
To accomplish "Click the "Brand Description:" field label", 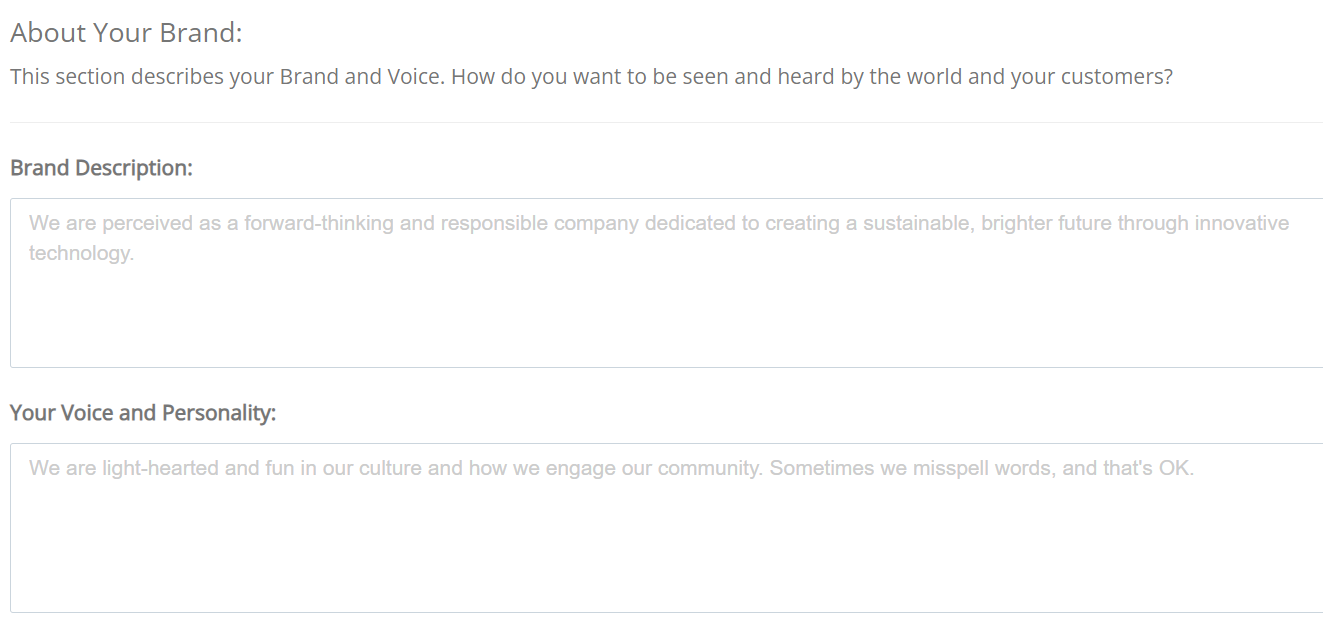I will [x=101, y=168].
